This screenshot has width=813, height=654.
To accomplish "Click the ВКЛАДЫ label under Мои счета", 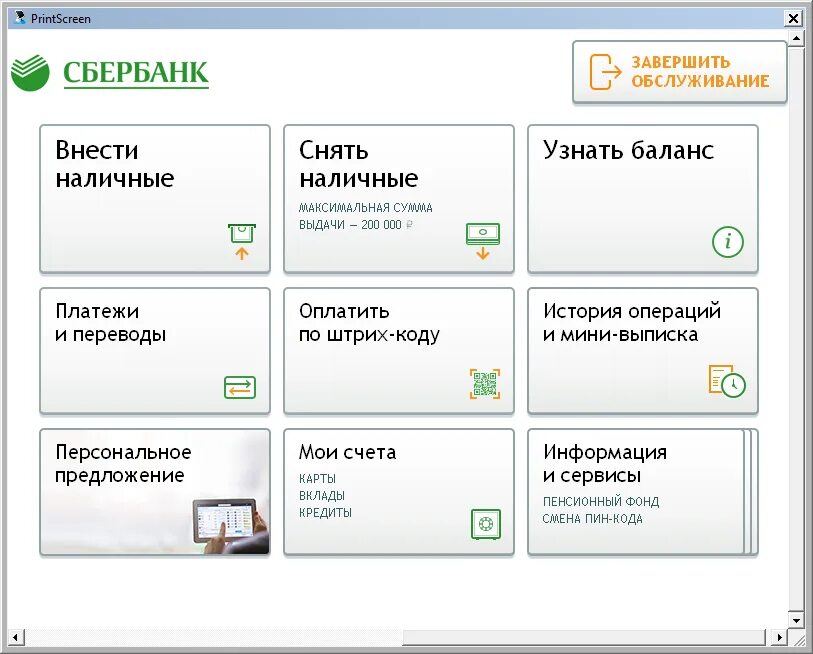I will pyautogui.click(x=322, y=495).
